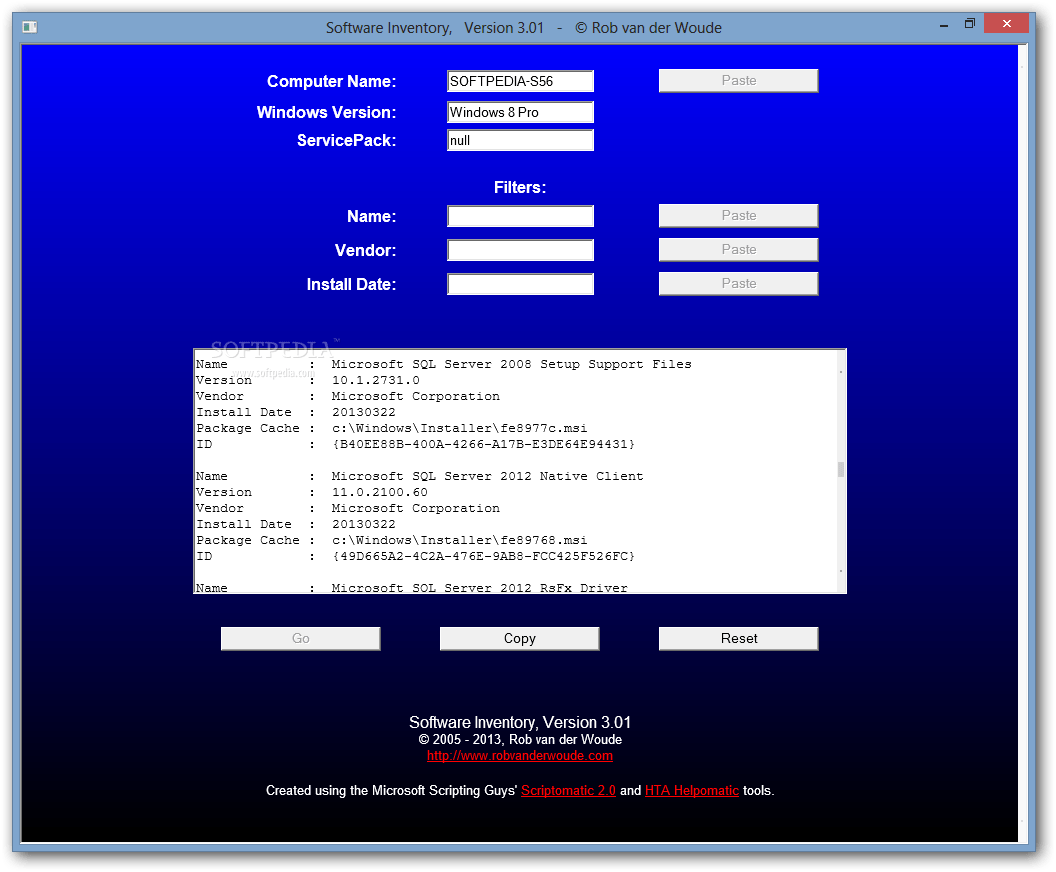Select 'SQL Server 2012 Native Client' line

point(488,476)
